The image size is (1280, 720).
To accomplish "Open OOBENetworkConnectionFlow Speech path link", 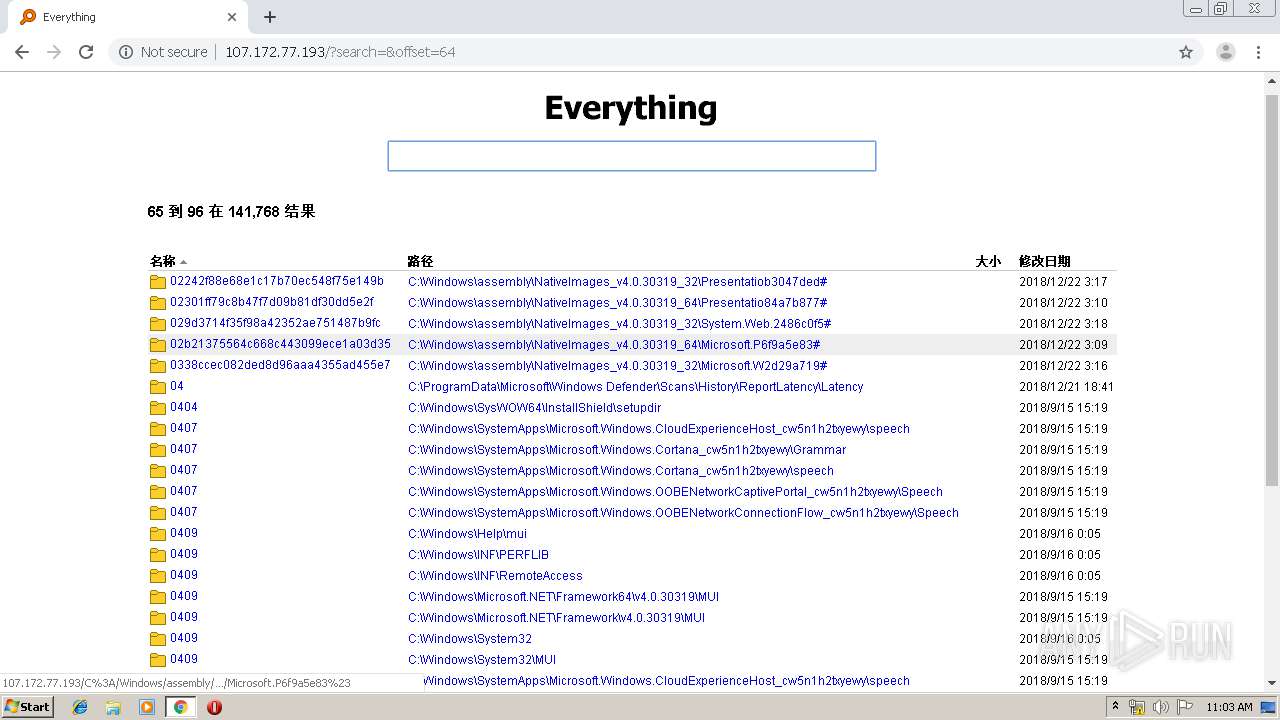I will point(683,513).
